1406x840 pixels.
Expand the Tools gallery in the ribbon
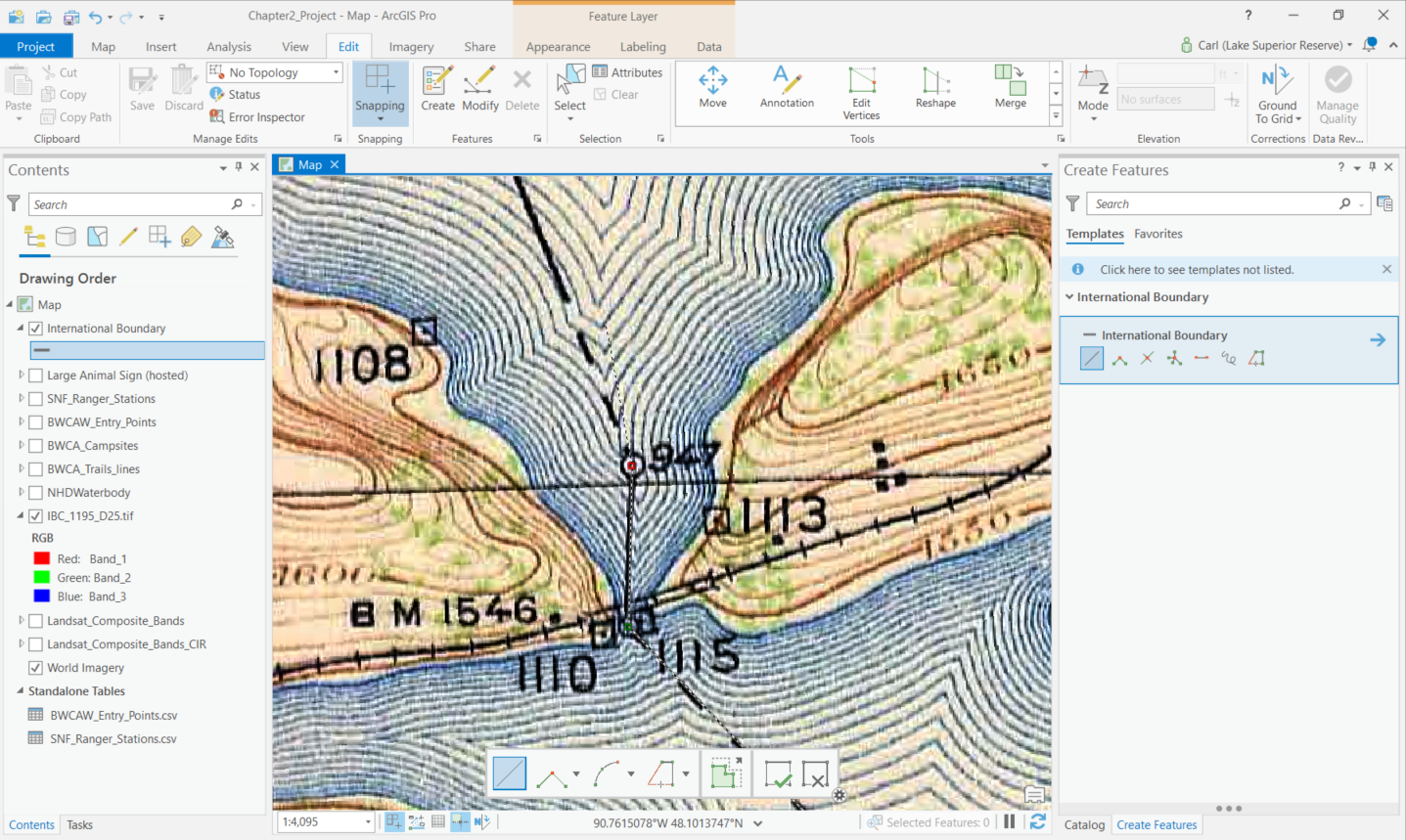1056,115
